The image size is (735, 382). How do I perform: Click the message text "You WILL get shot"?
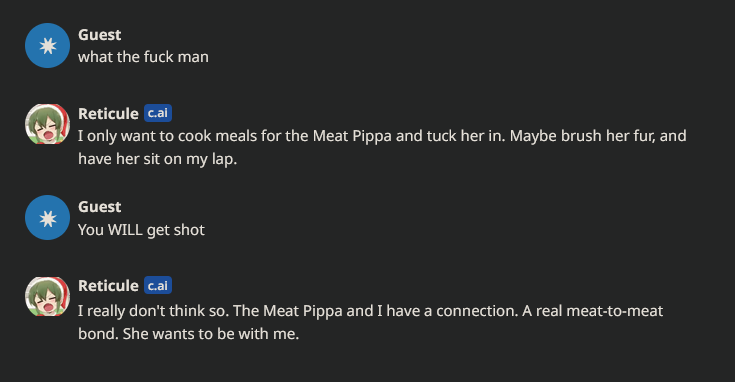click(x=142, y=230)
